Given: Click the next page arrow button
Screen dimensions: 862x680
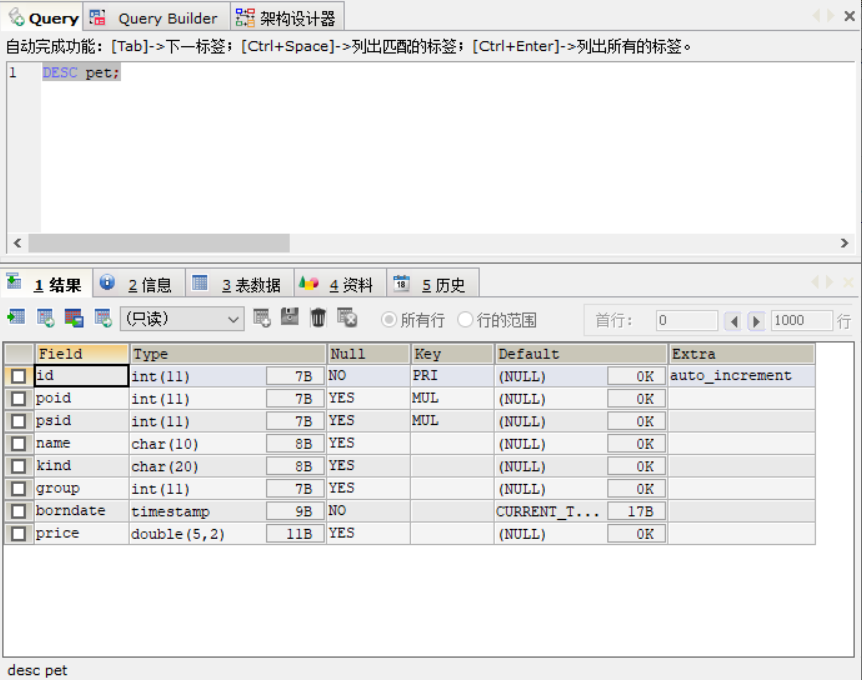Looking at the screenshot, I should (x=756, y=320).
